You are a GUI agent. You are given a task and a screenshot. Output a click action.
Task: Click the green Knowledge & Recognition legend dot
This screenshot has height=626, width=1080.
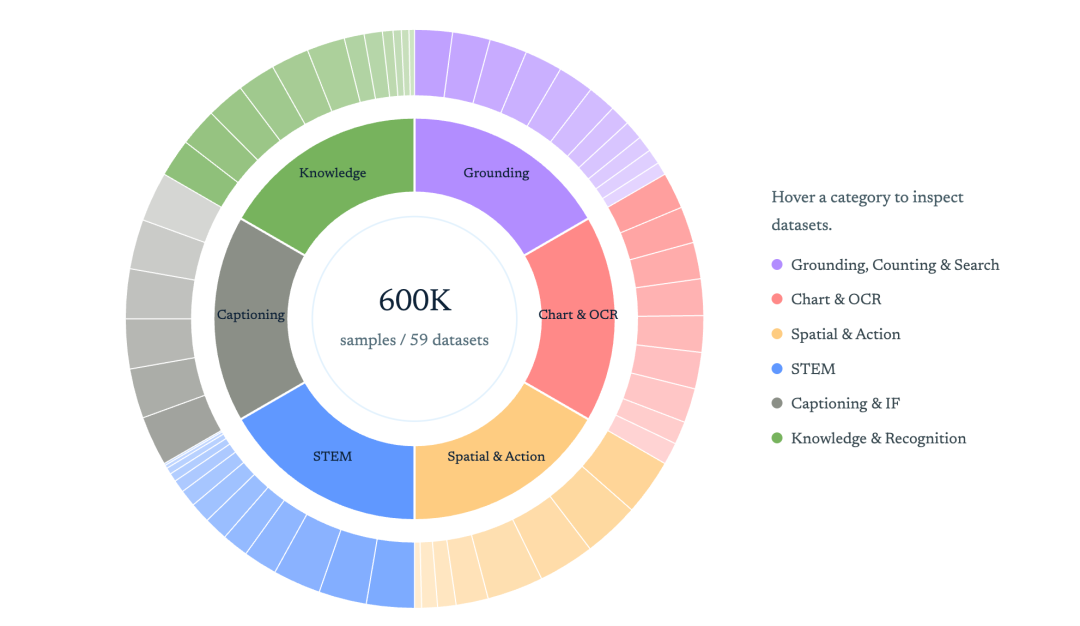777,438
